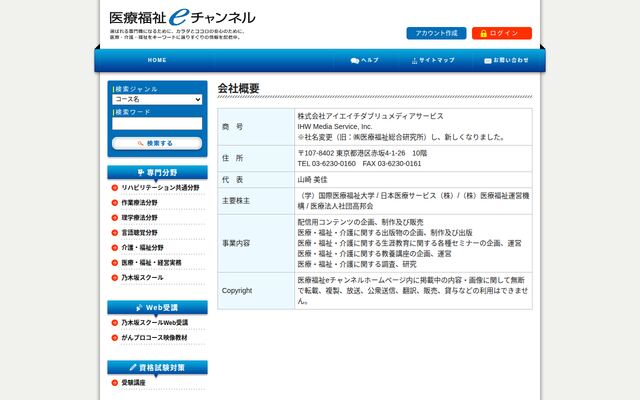This screenshot has width=640, height=400.
Task: Click the Web受講 section header
Action: pyautogui.click(x=157, y=307)
